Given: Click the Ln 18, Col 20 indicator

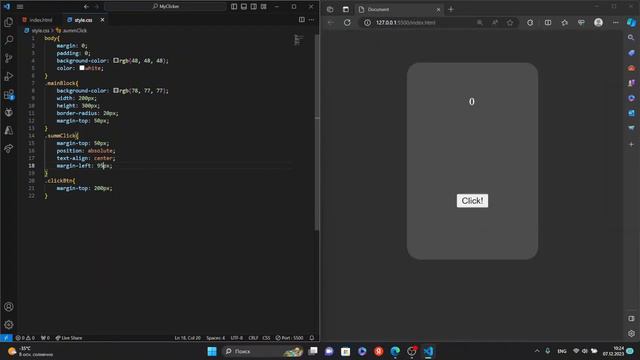Looking at the screenshot, I should click(187, 338).
